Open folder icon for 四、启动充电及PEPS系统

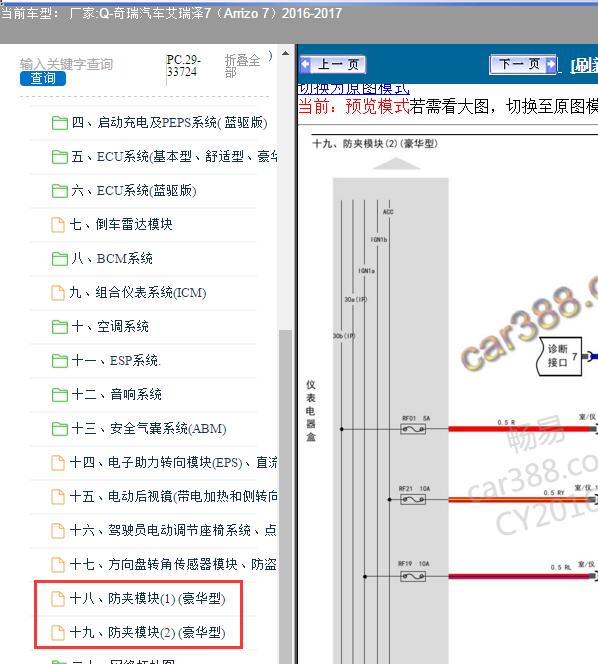coord(60,123)
